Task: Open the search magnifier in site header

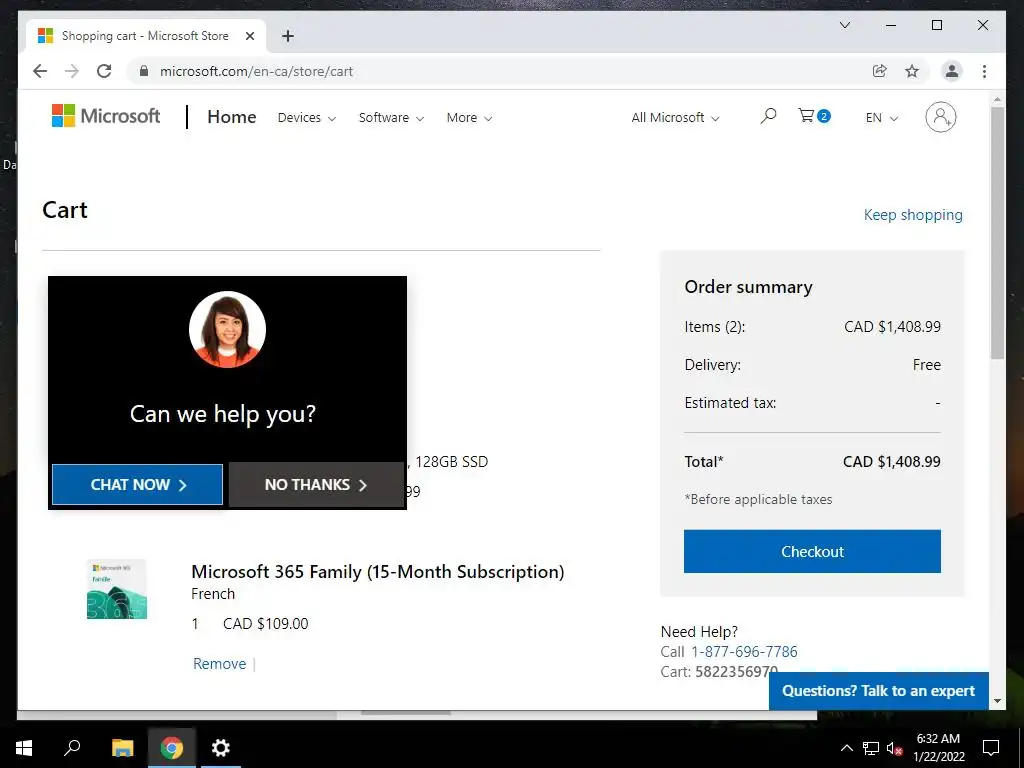Action: coord(768,117)
